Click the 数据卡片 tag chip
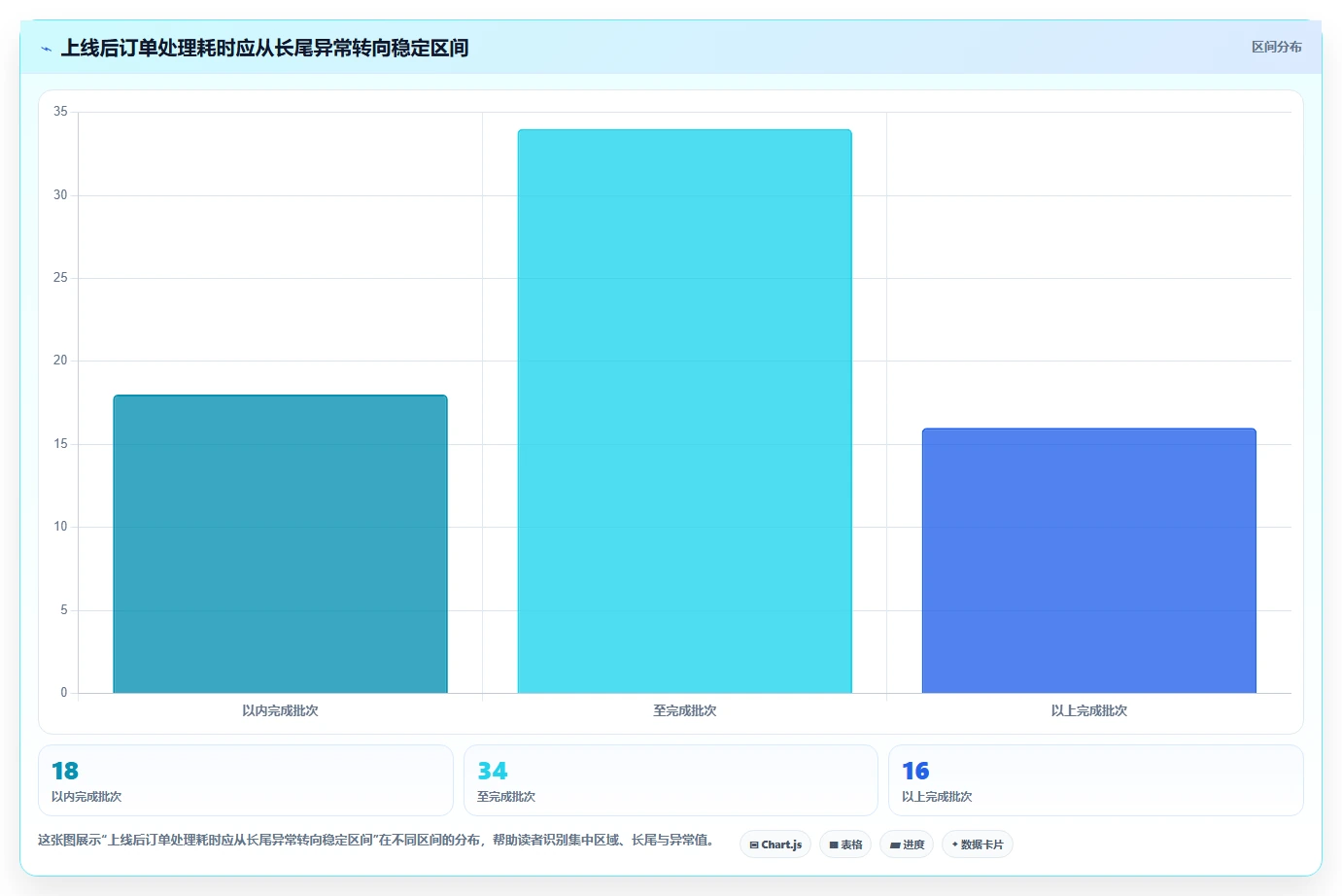 tap(978, 844)
